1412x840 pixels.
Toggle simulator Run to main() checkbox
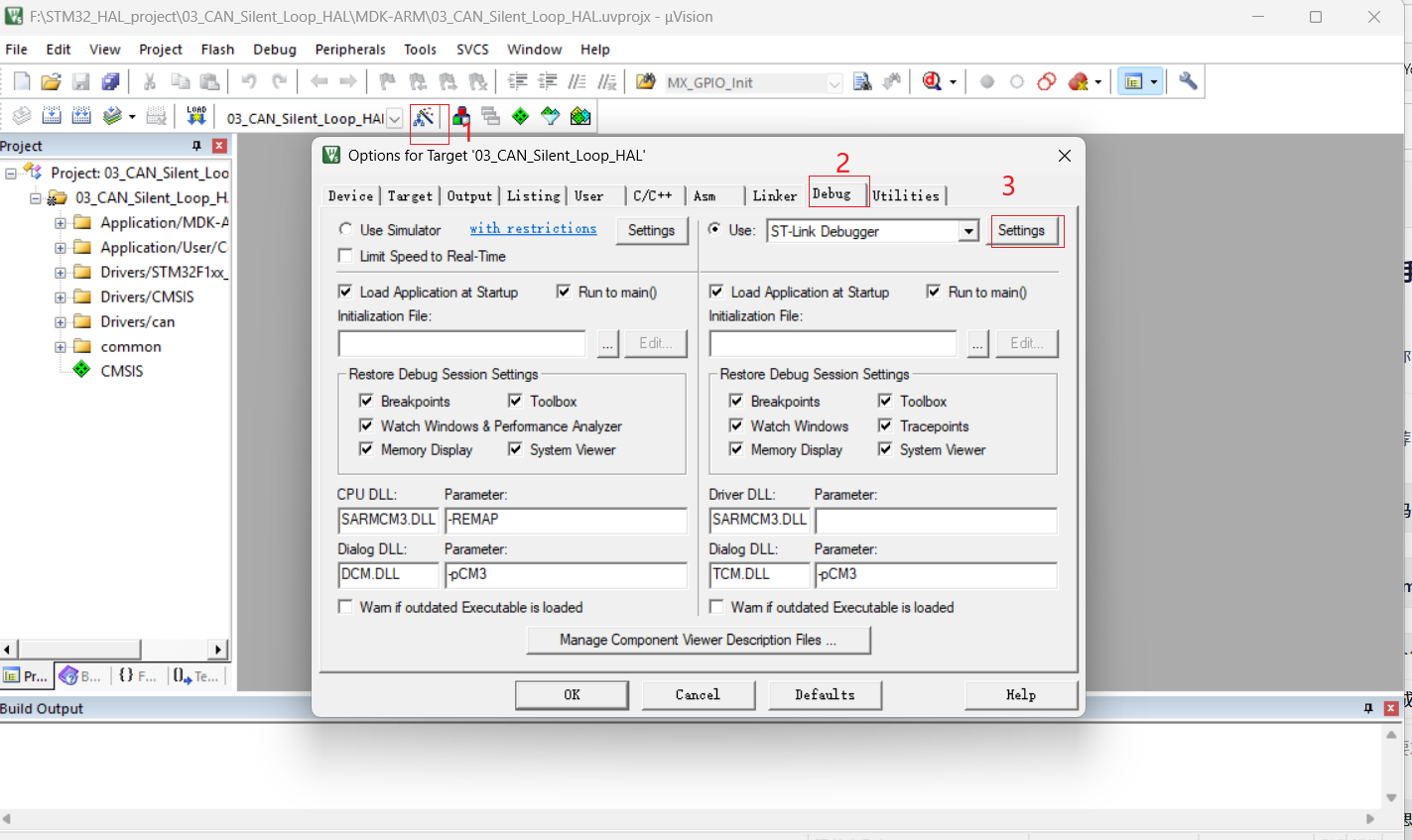[564, 292]
